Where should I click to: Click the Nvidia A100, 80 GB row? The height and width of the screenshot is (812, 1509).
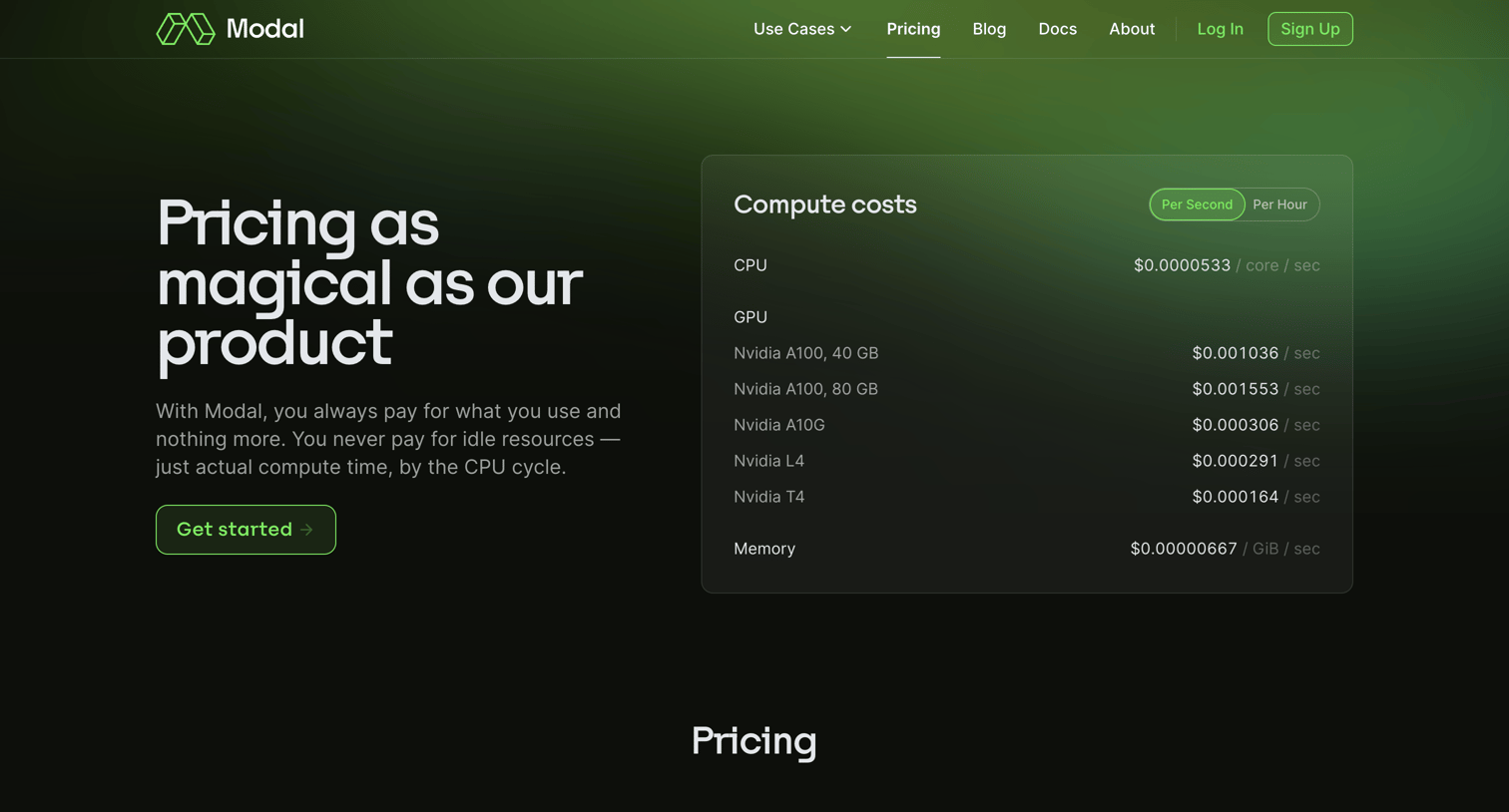(x=1026, y=389)
